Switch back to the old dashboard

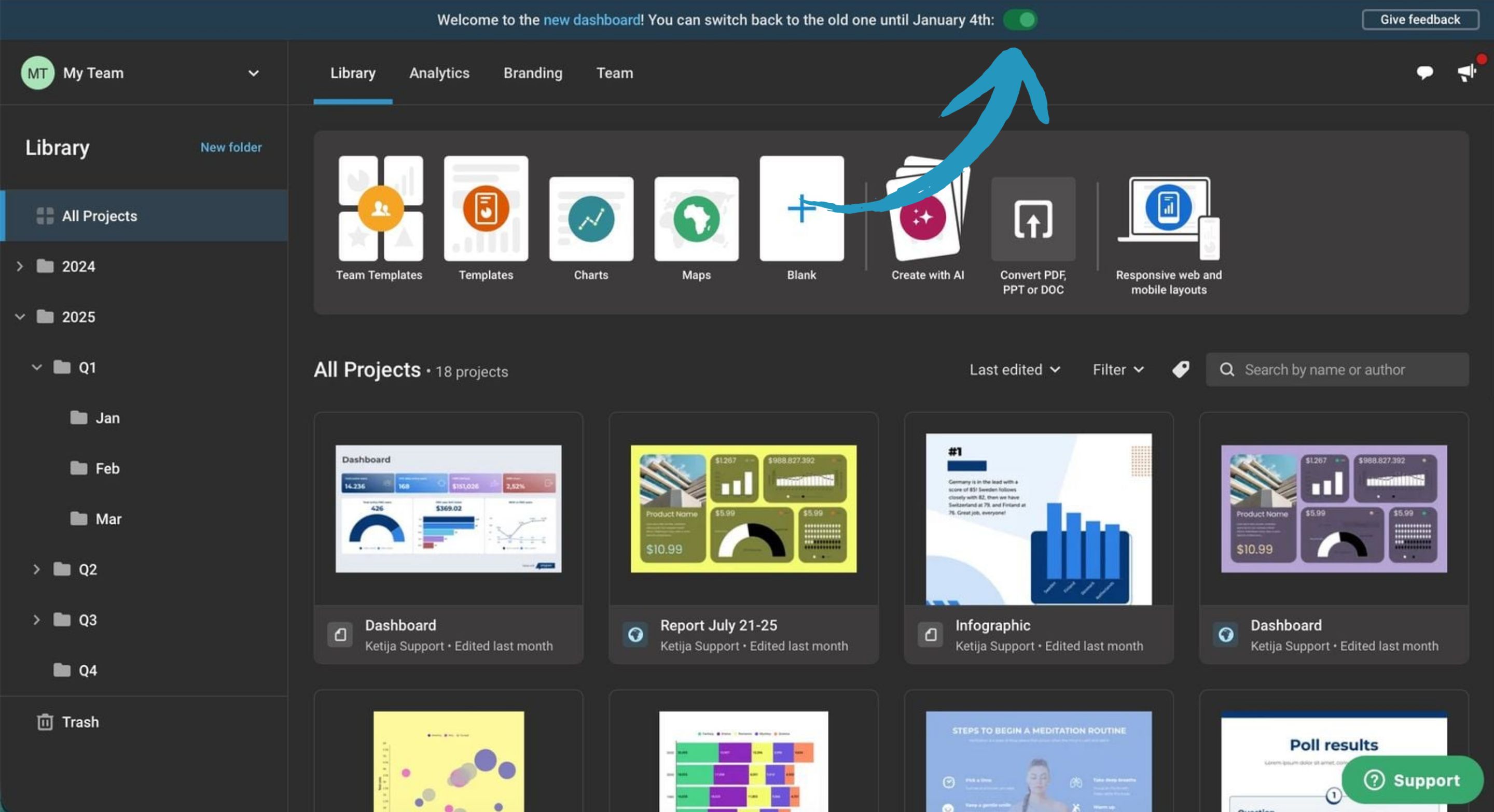(x=1020, y=19)
